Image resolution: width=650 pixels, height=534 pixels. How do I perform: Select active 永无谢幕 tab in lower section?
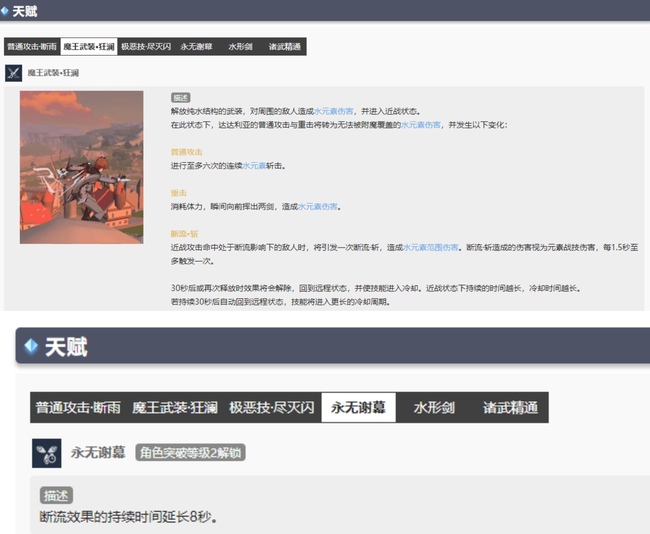[x=359, y=408]
